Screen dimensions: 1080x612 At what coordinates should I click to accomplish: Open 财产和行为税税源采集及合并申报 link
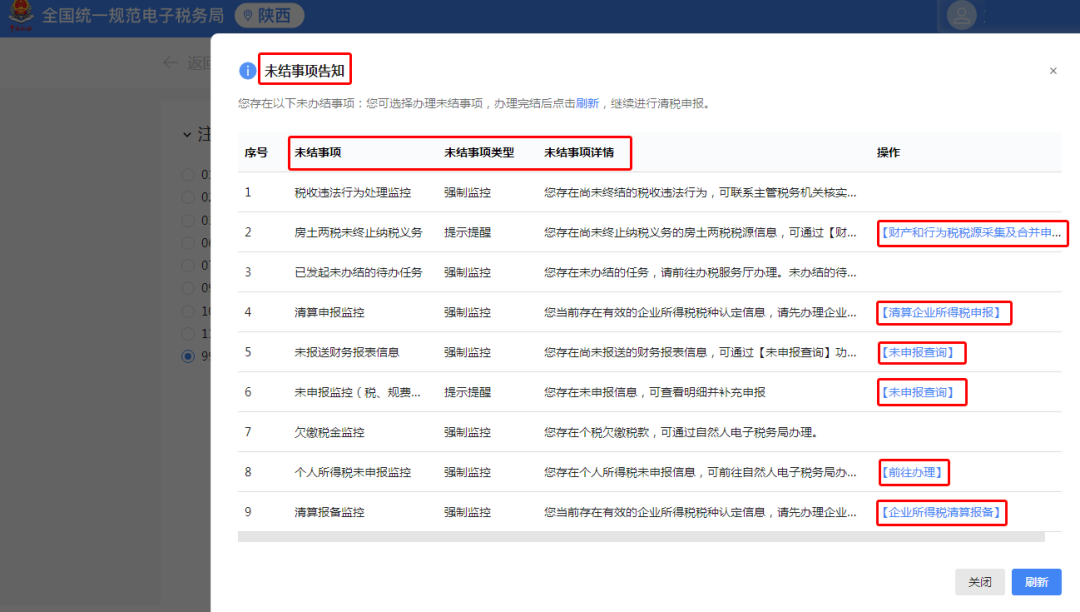[972, 233]
